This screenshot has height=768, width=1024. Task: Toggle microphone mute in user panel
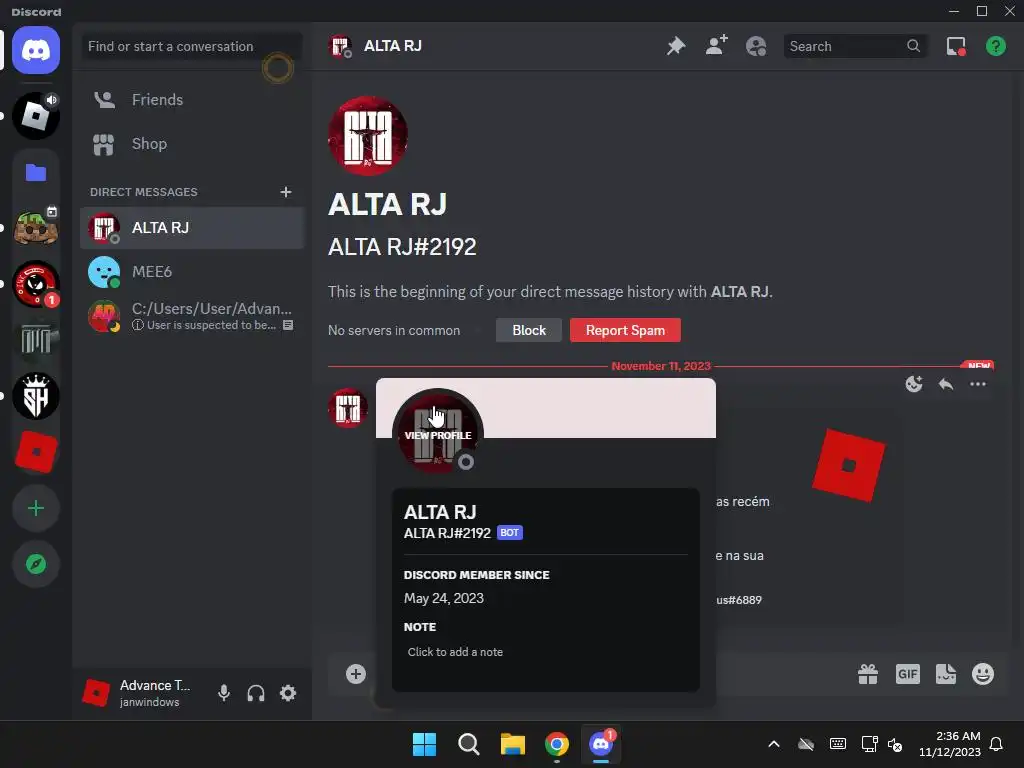point(223,693)
